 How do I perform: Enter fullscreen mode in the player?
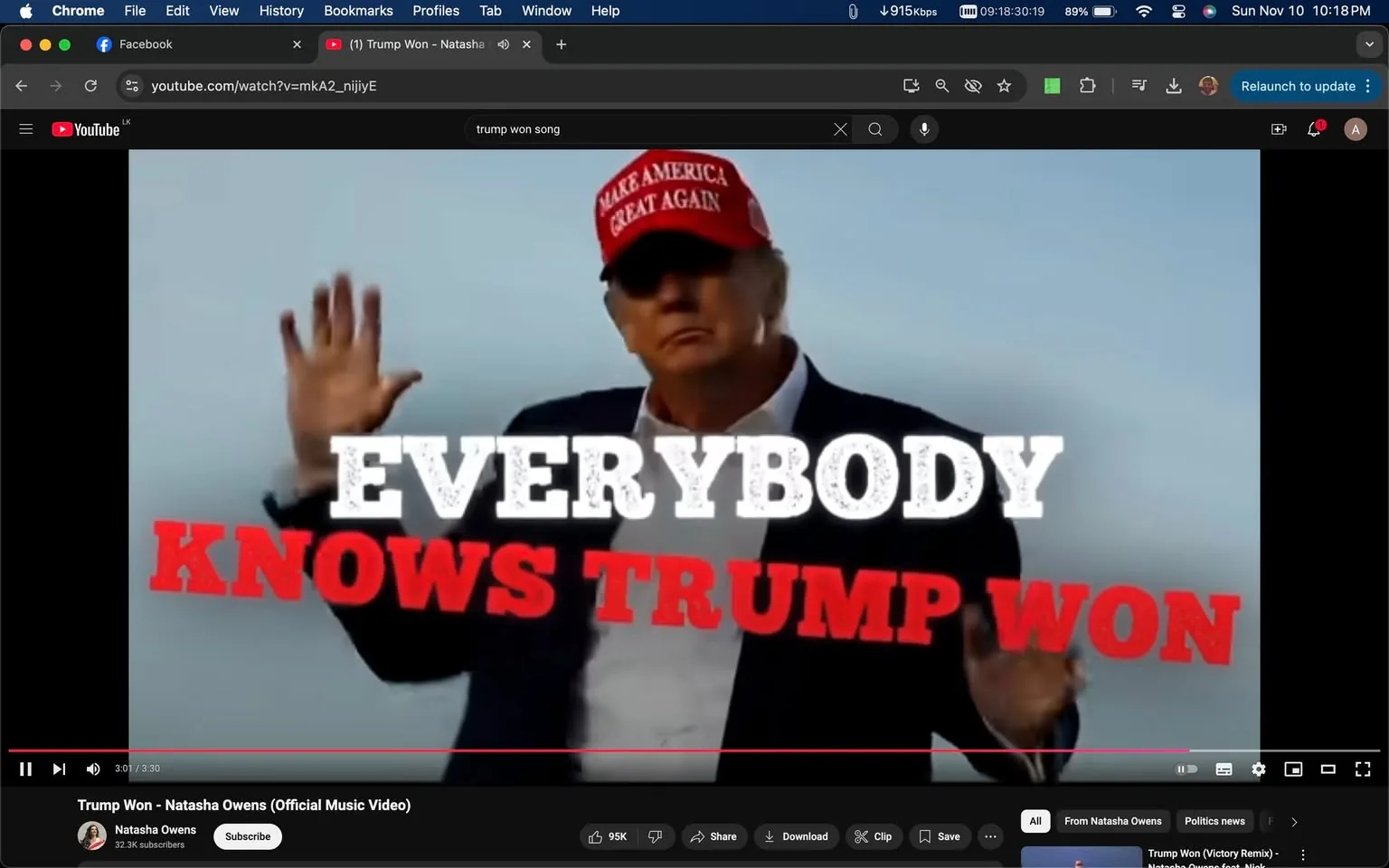click(x=1362, y=769)
